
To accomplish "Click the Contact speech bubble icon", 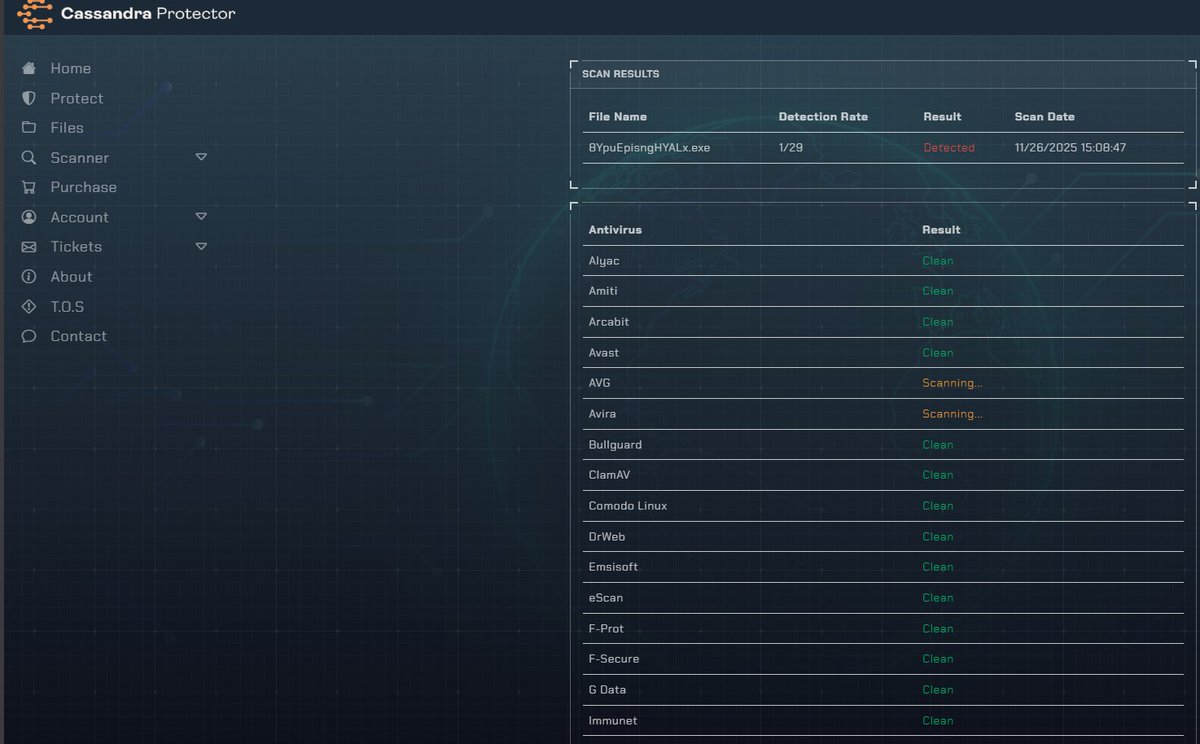I will [x=29, y=336].
